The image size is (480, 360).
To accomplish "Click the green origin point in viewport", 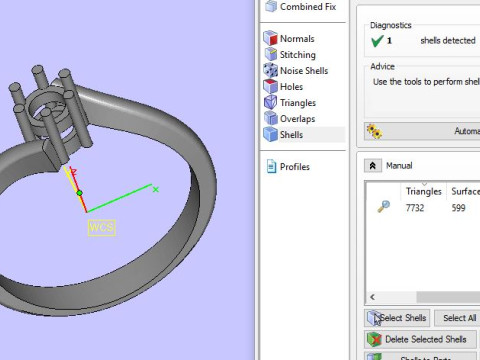I will point(79,193).
